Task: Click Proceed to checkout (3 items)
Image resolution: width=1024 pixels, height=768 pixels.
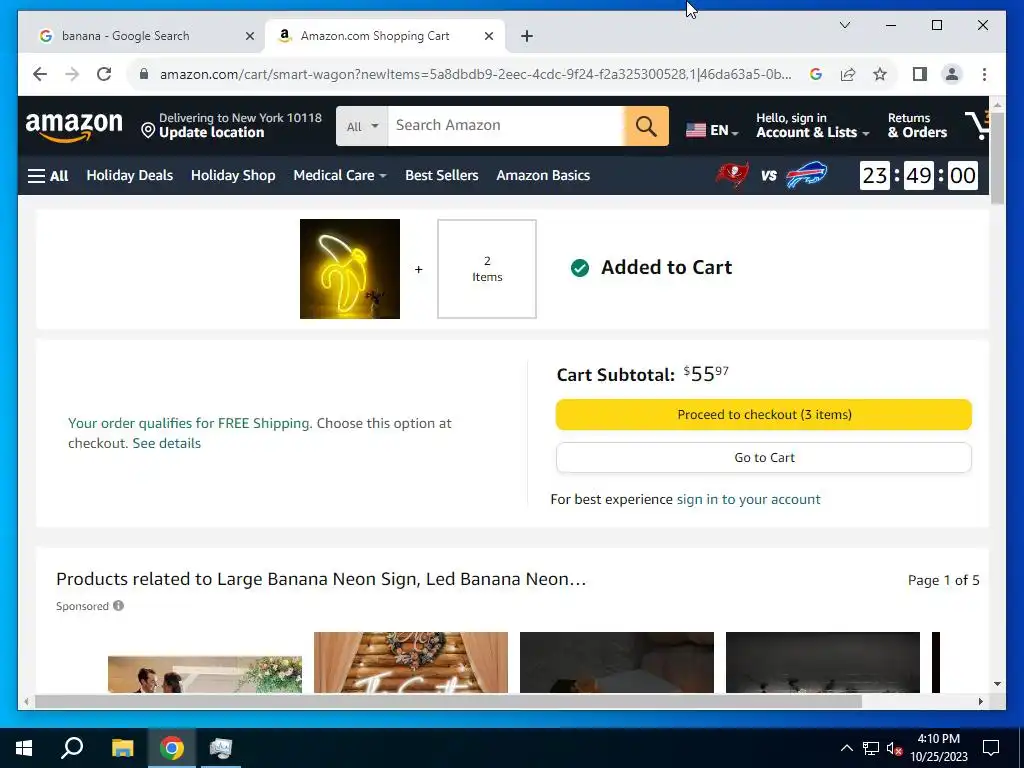Action: (763, 415)
